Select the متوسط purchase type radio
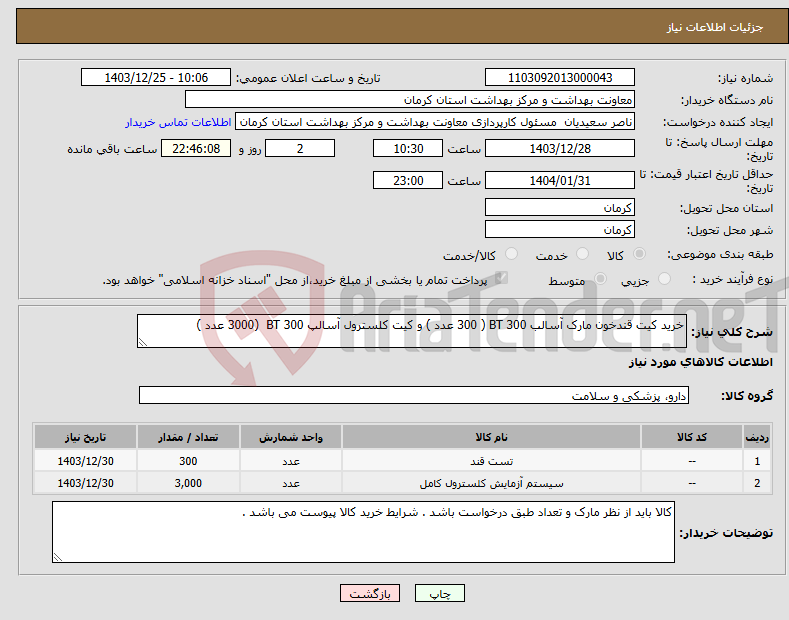Screen dimensions: 789x620 [x=600, y=278]
